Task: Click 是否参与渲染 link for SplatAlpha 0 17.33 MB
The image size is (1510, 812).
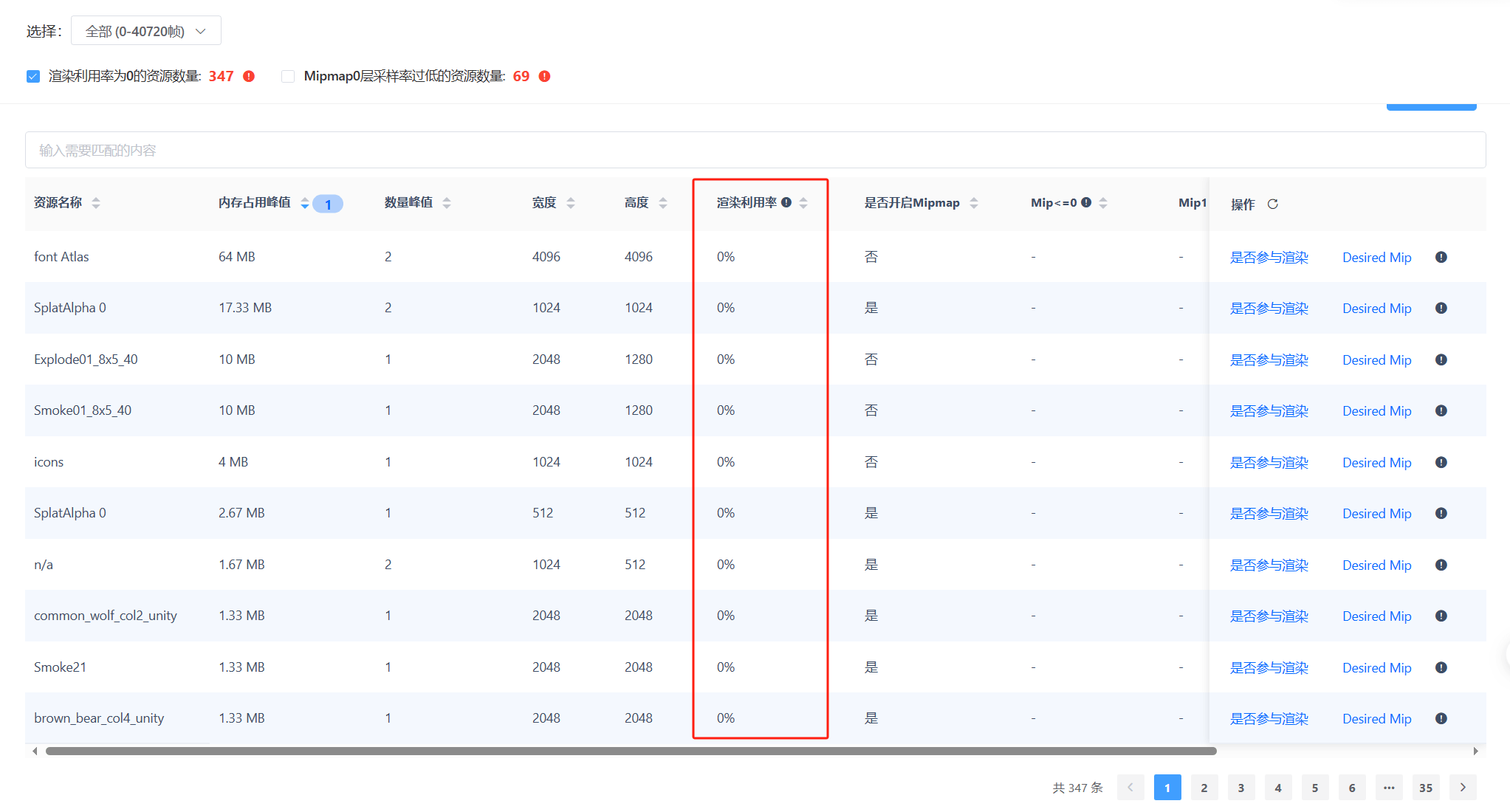Action: point(1269,309)
